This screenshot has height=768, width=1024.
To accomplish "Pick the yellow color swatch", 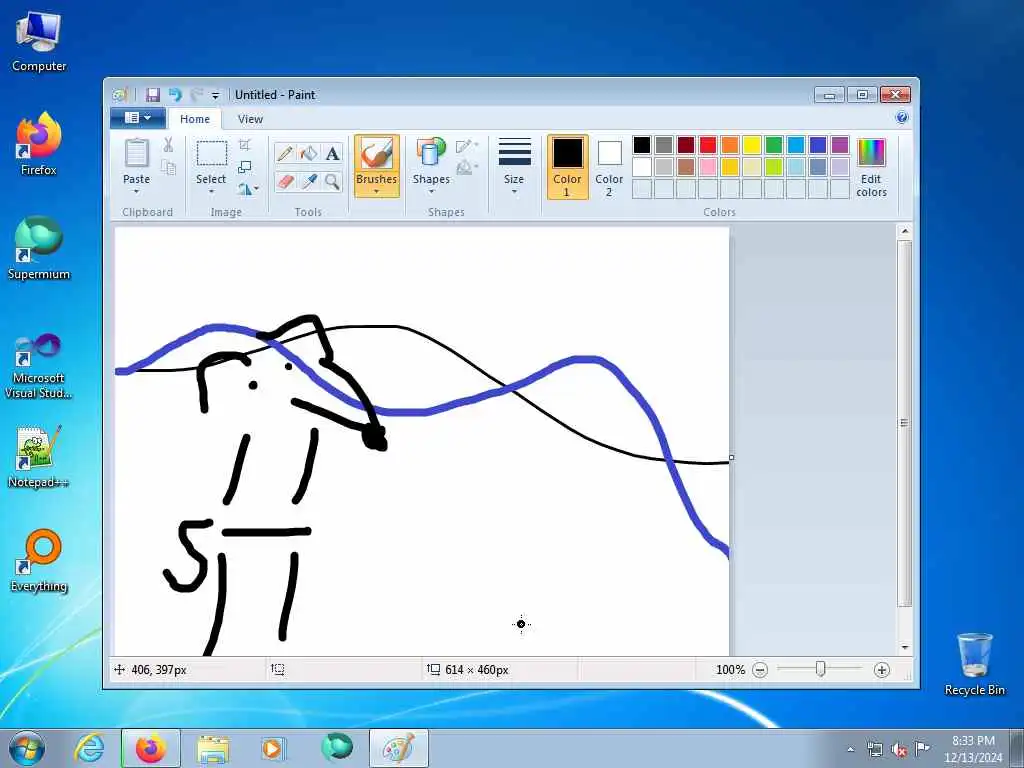I will pyautogui.click(x=752, y=145).
